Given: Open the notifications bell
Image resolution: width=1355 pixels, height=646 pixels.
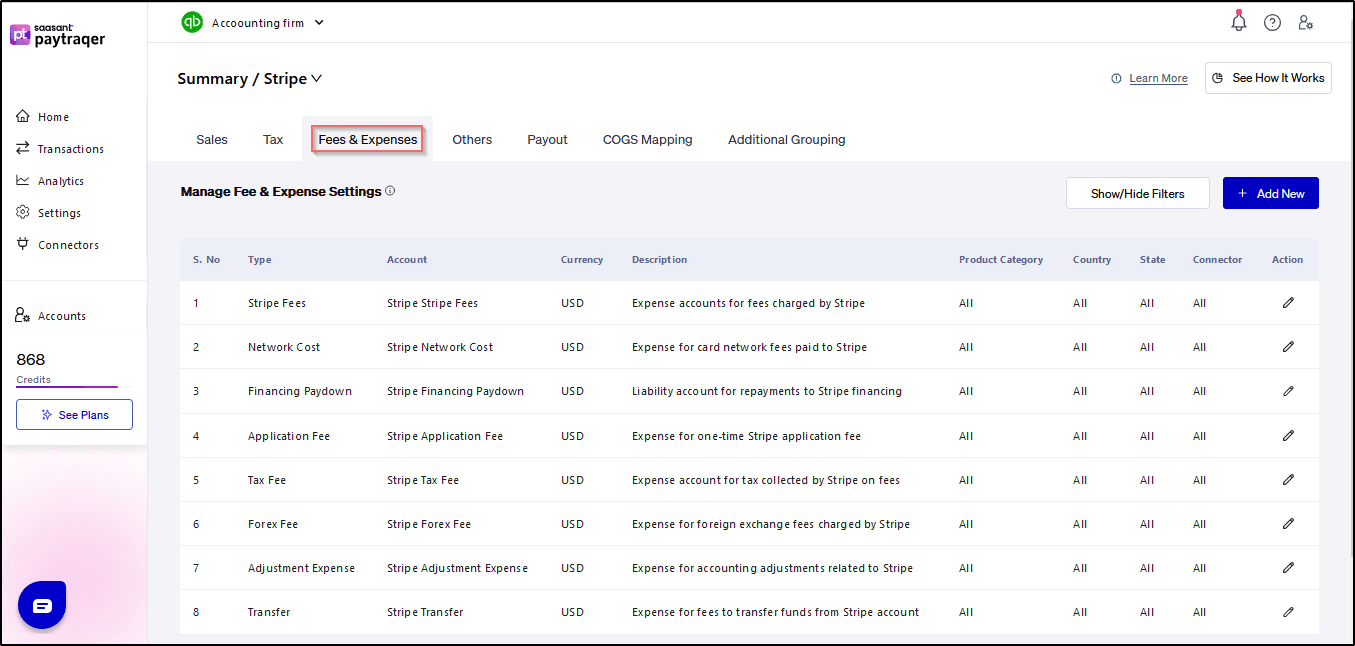Looking at the screenshot, I should tap(1239, 22).
